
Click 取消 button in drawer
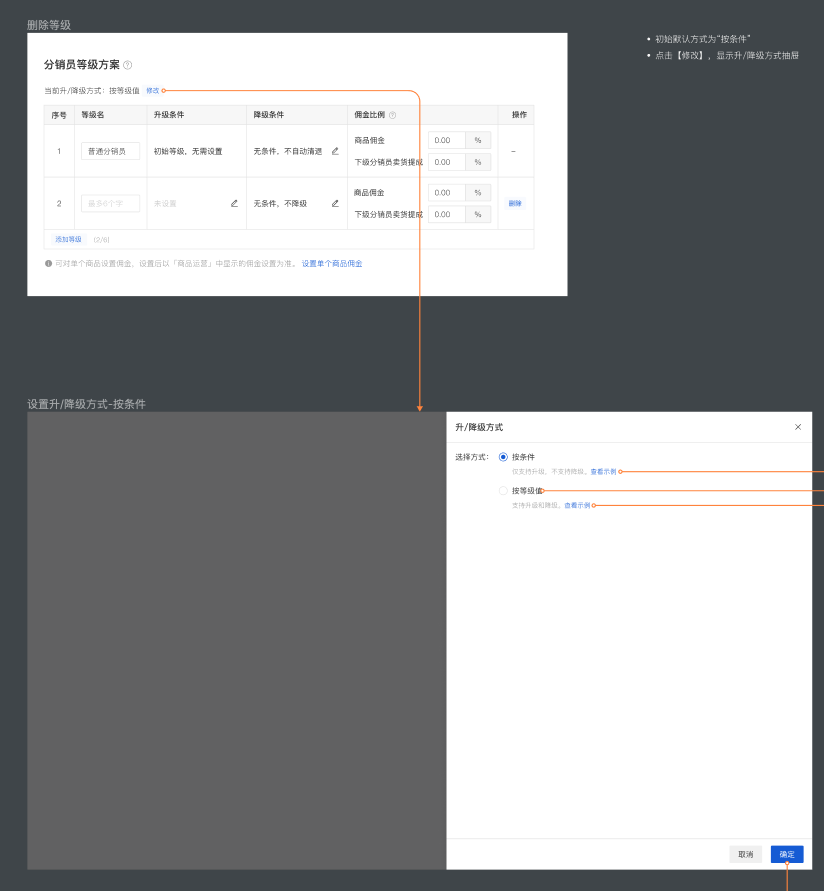click(746, 854)
